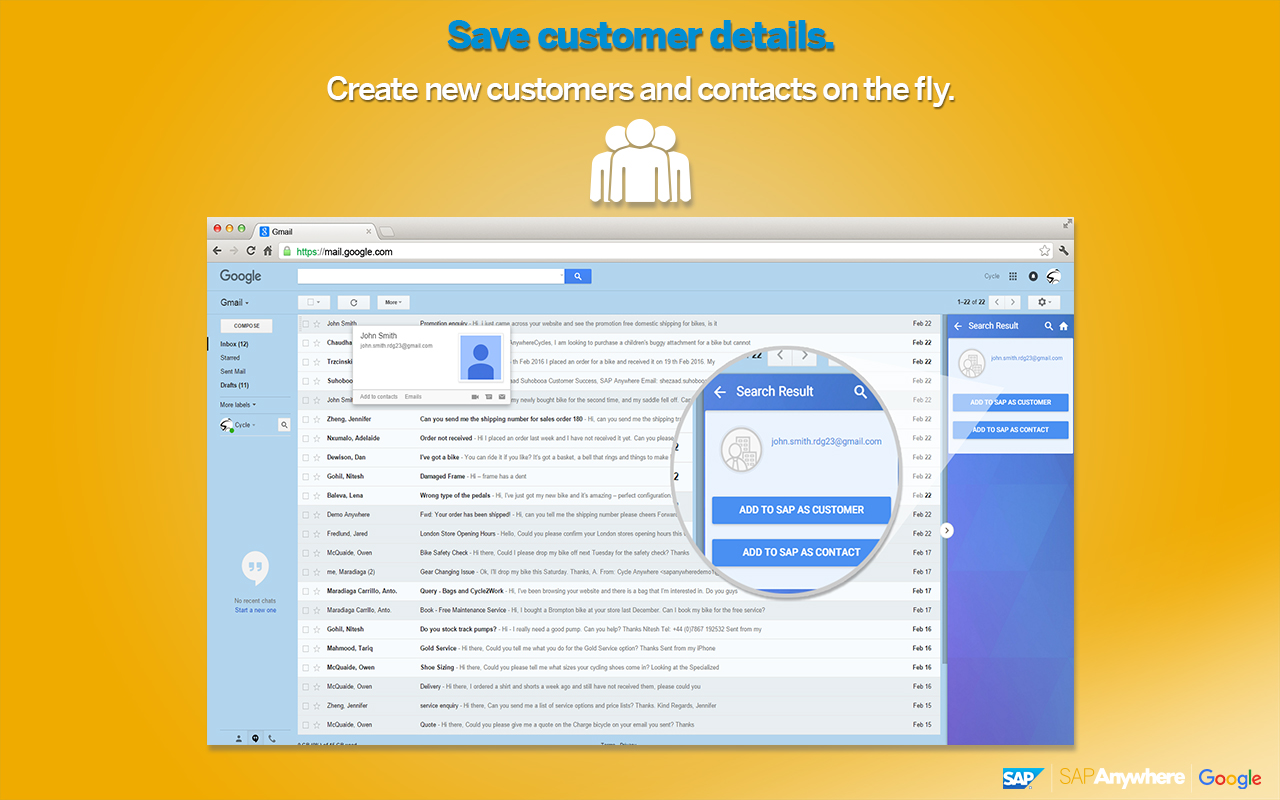Click the Start a new one chat link
The image size is (1280, 800).
tap(255, 610)
